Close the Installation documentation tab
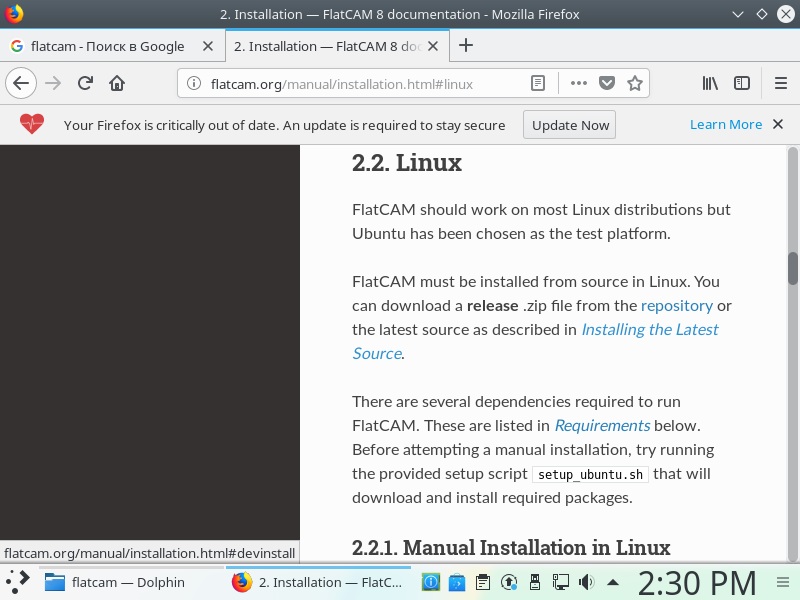 (433, 46)
